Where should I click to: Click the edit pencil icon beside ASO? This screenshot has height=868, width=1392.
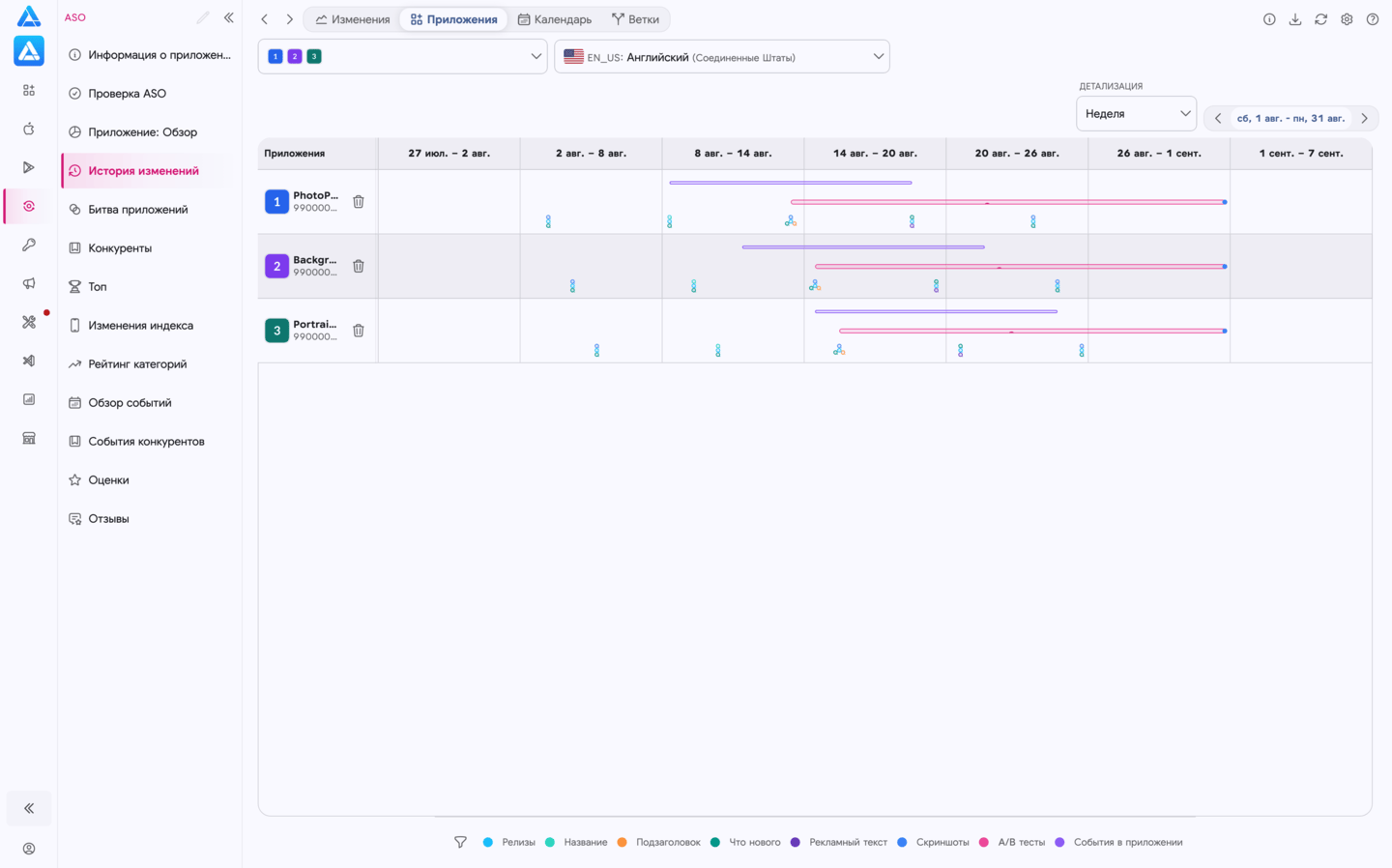[x=202, y=17]
